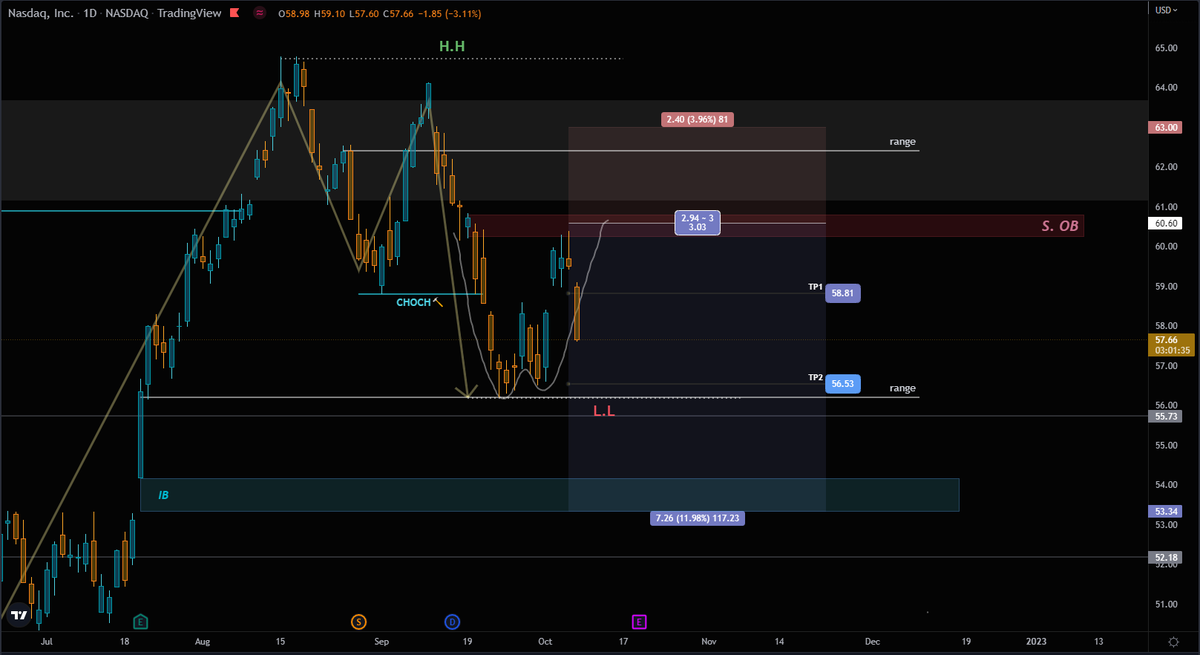Click the hammer icon next to CHOCH
This screenshot has width=1200, height=655.
tap(437, 302)
